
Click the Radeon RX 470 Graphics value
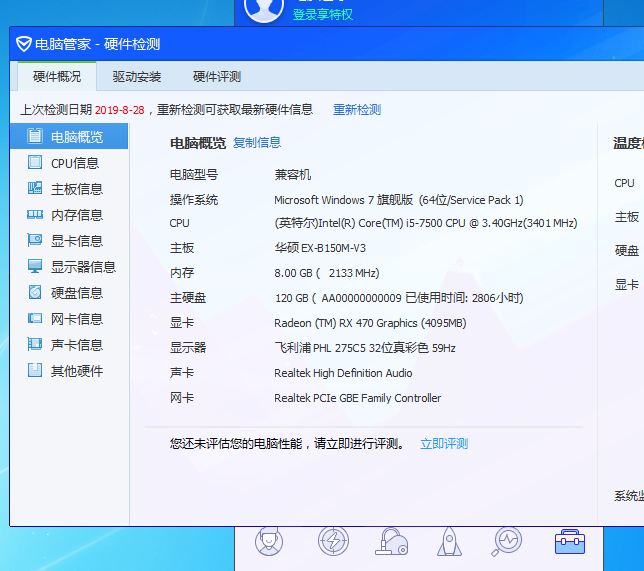370,323
